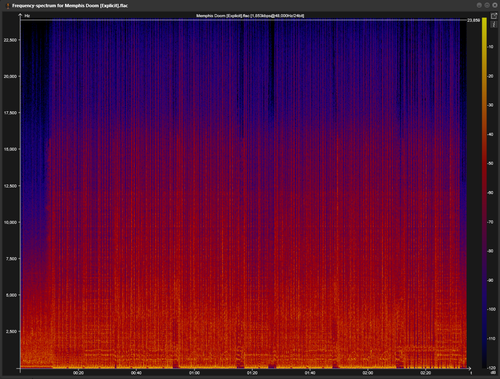Click the orange app icon in the title bar

[8, 6]
